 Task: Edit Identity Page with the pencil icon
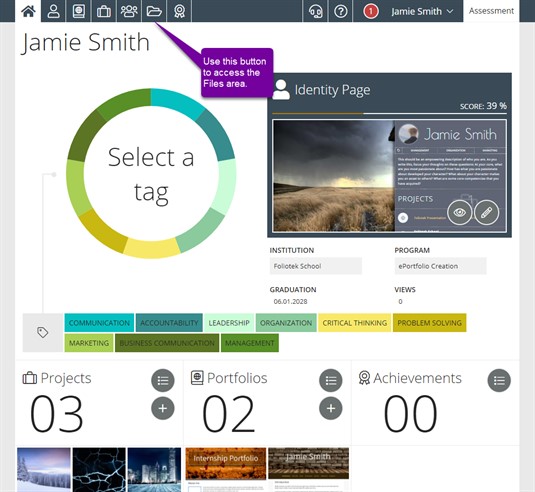point(487,212)
